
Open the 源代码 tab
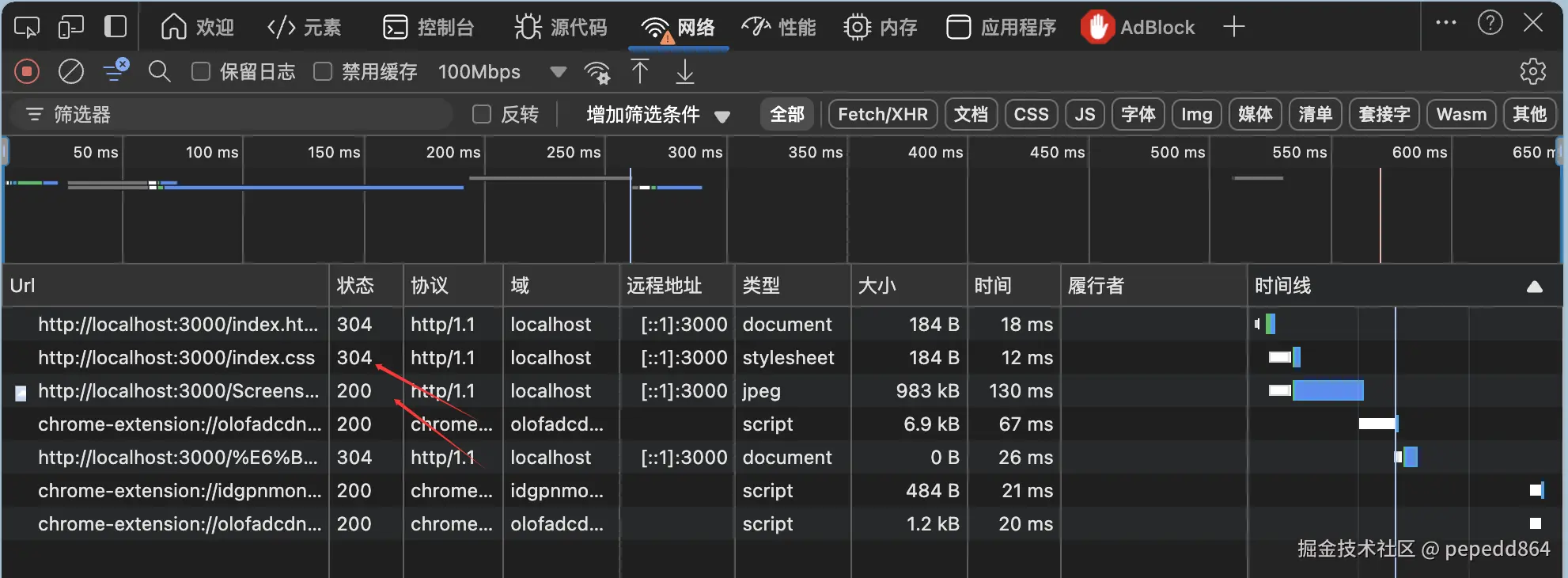click(x=560, y=28)
